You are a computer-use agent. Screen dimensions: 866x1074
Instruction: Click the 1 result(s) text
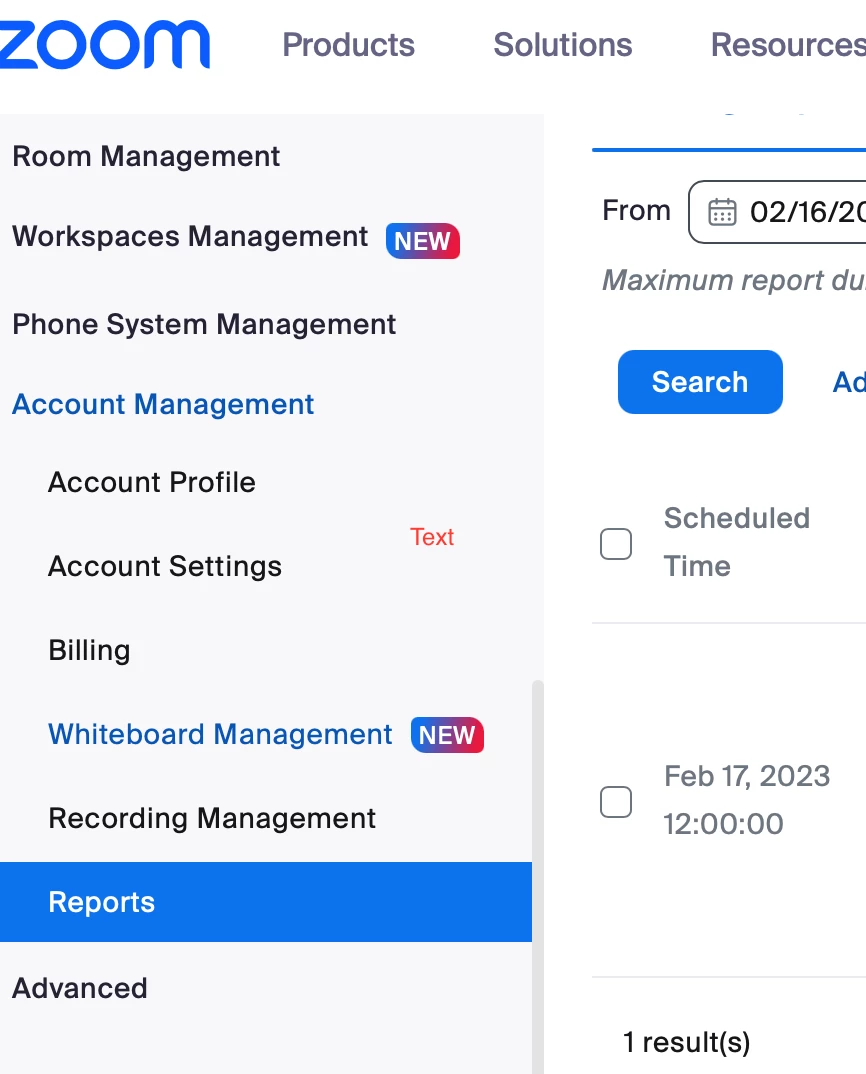(x=686, y=1042)
